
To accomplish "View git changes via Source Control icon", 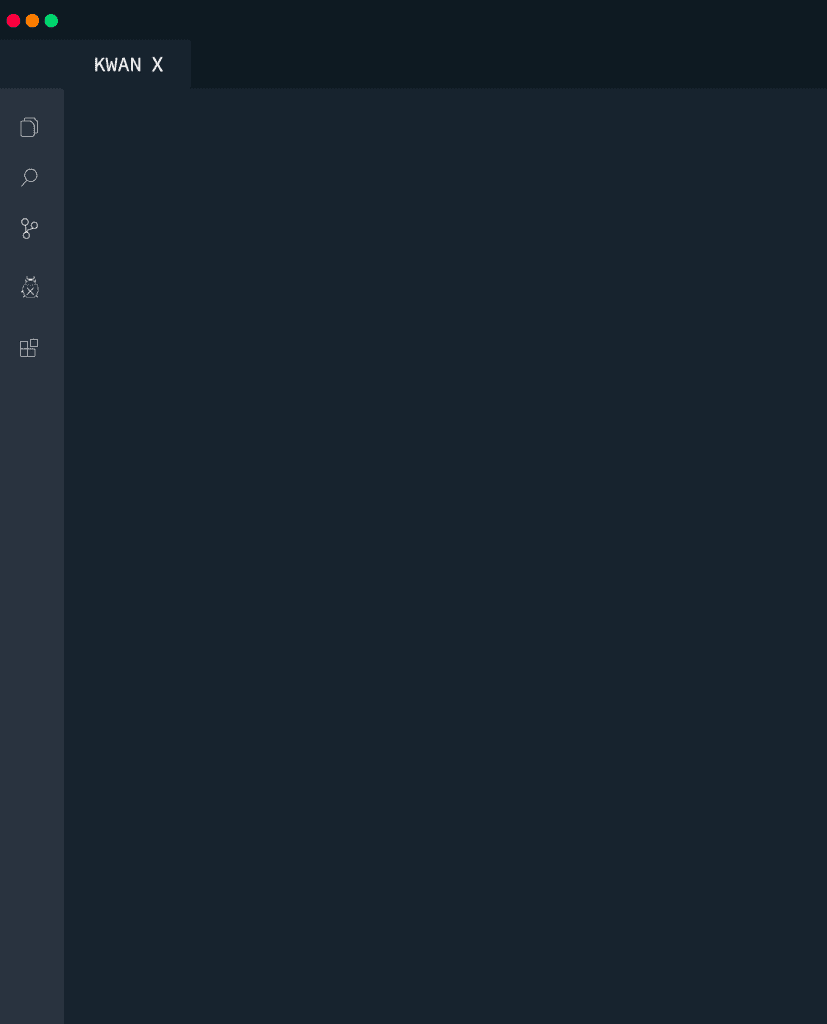I will tap(29, 229).
